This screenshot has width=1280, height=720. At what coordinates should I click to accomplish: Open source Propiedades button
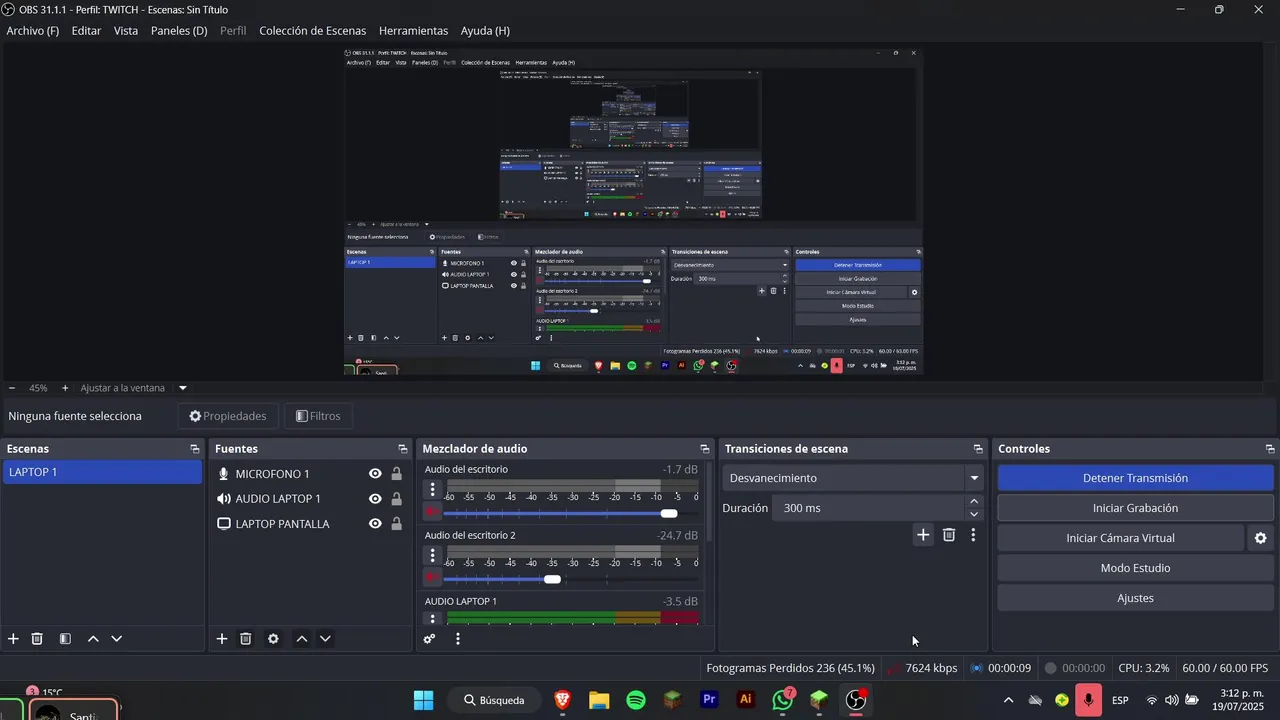point(228,416)
